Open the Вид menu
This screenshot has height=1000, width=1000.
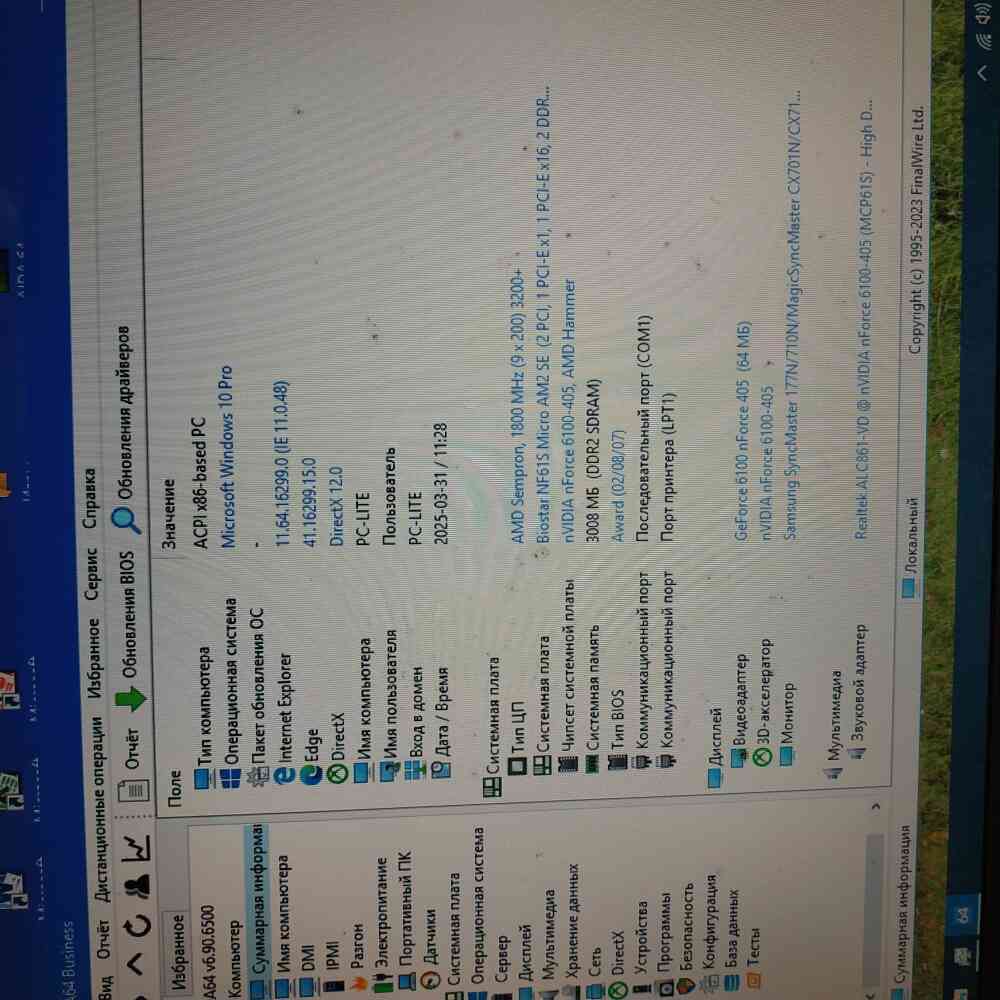(x=106, y=987)
